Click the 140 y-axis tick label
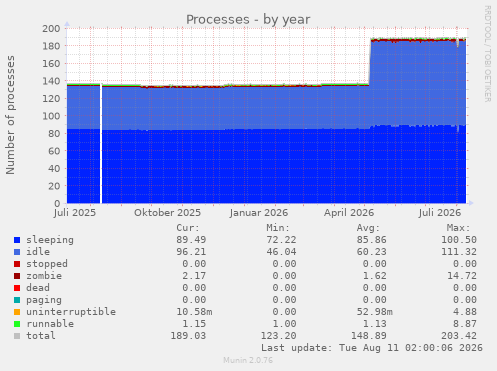497x371 pixels. 51,81
